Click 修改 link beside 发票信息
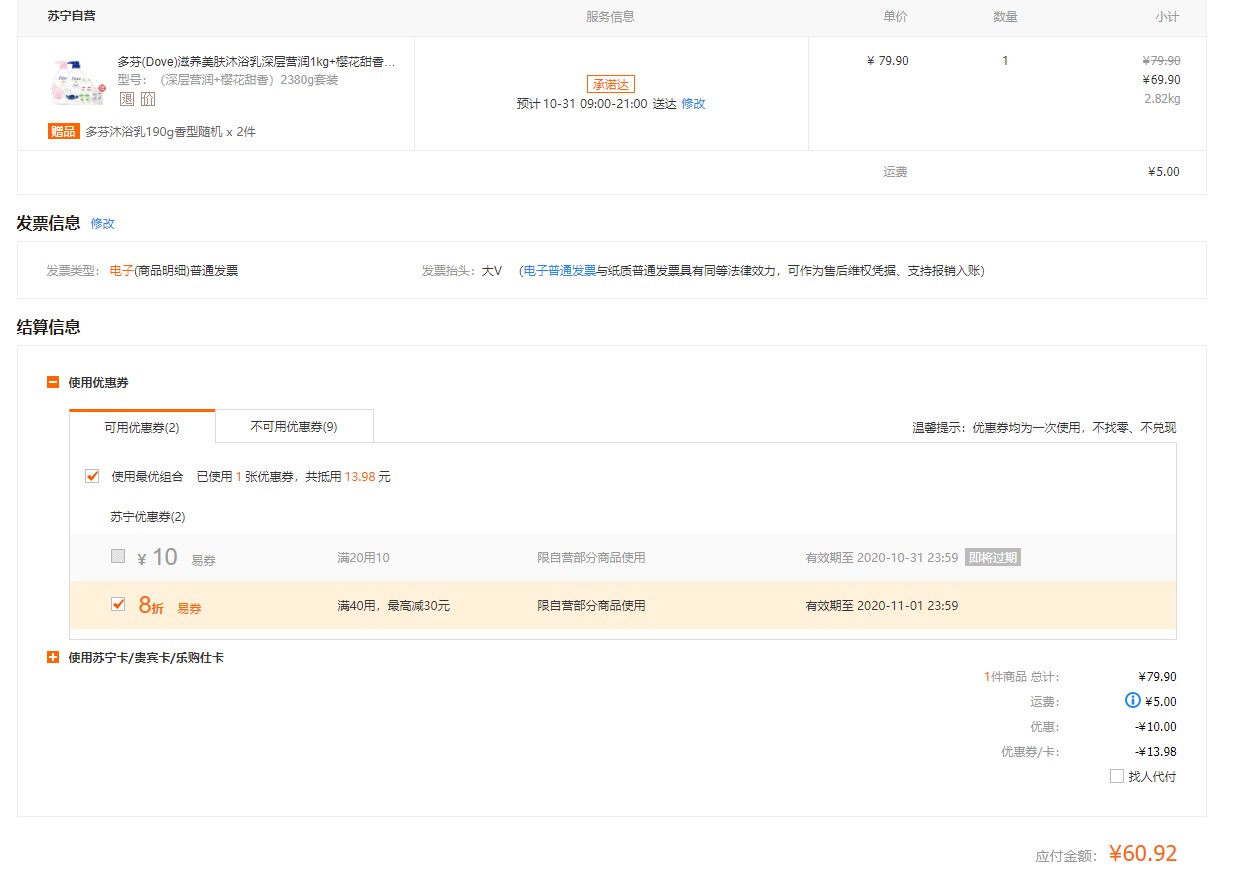Viewport: 1255px width, 875px height. tap(103, 223)
